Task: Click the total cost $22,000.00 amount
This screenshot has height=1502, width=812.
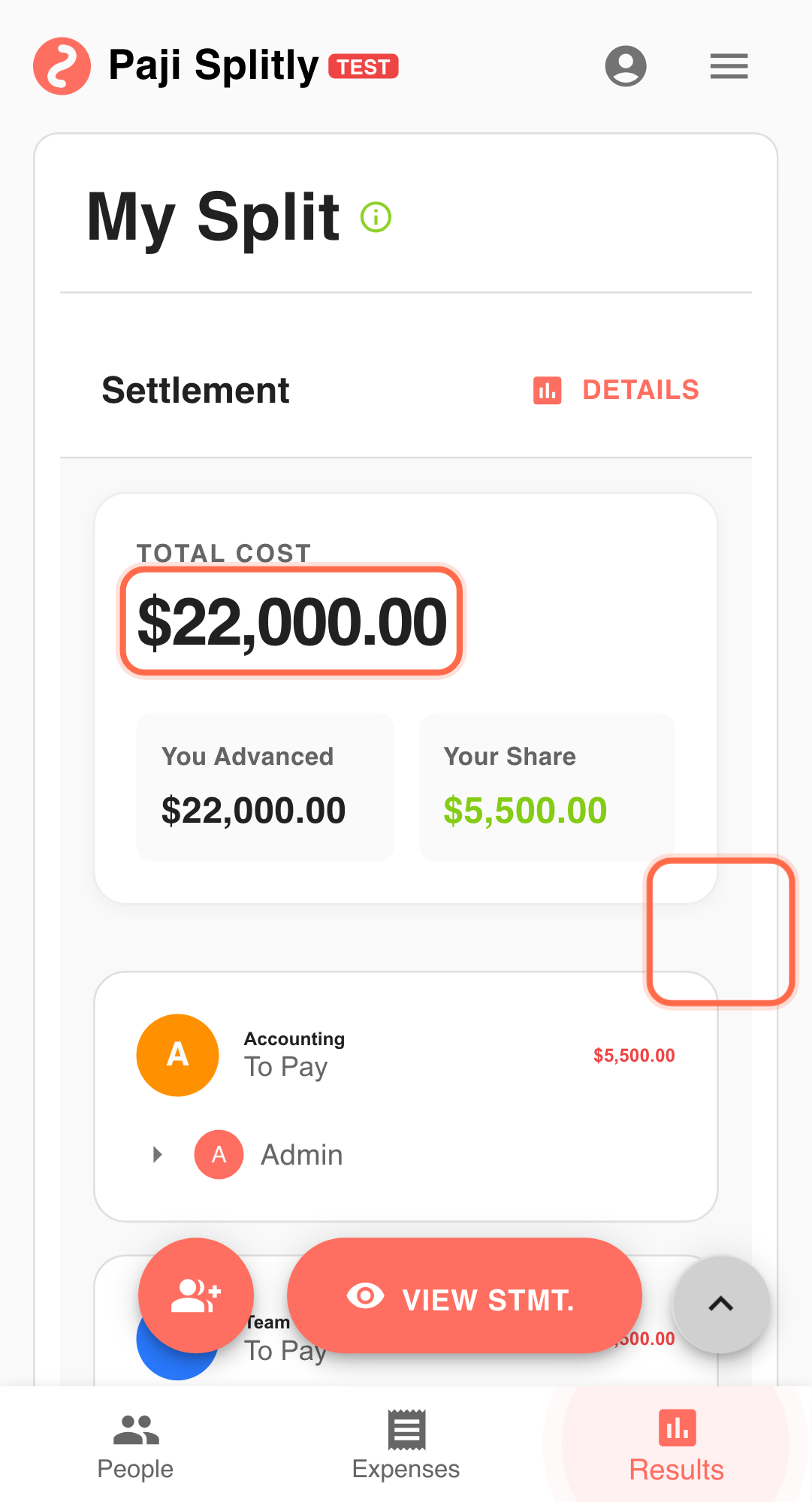Action: point(291,622)
